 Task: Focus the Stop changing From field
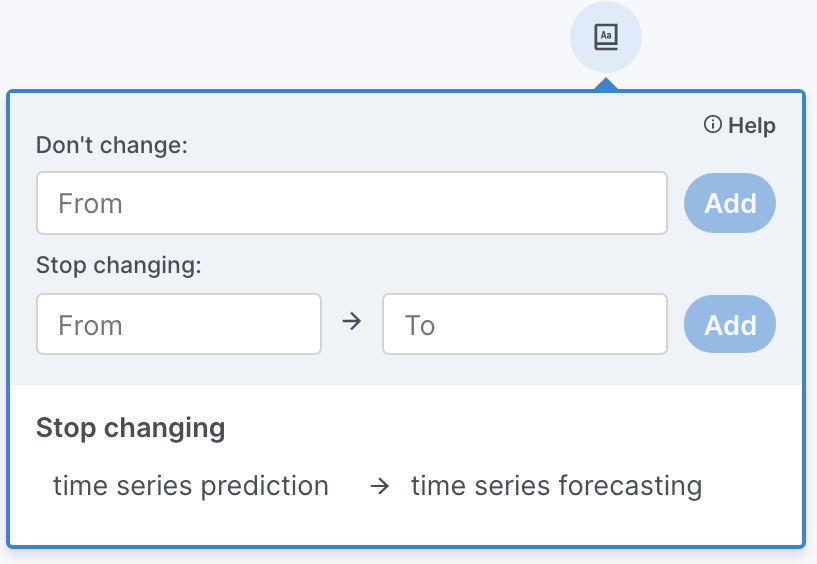pos(179,324)
